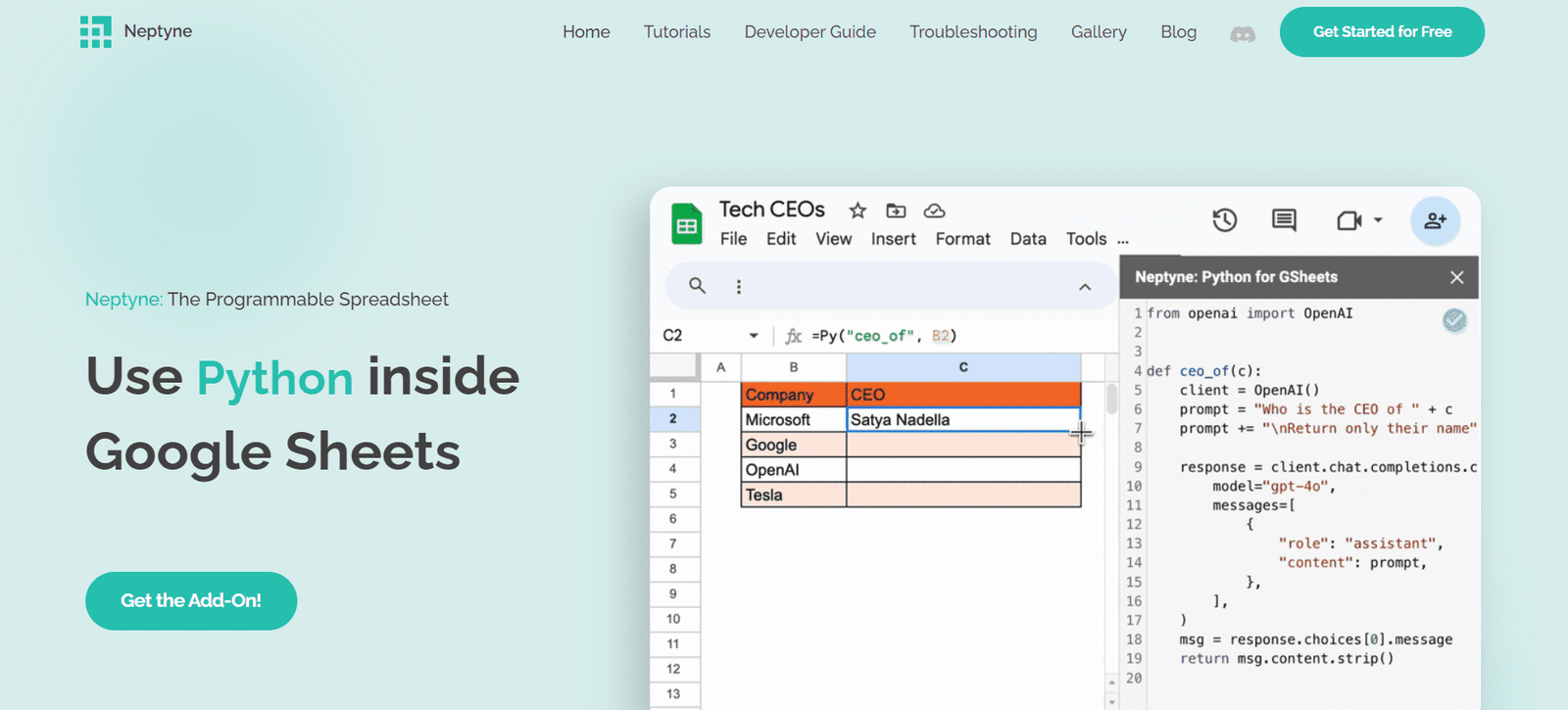Close the Neptyne Python panel
Viewport: 1568px width, 710px height.
coord(1456,277)
